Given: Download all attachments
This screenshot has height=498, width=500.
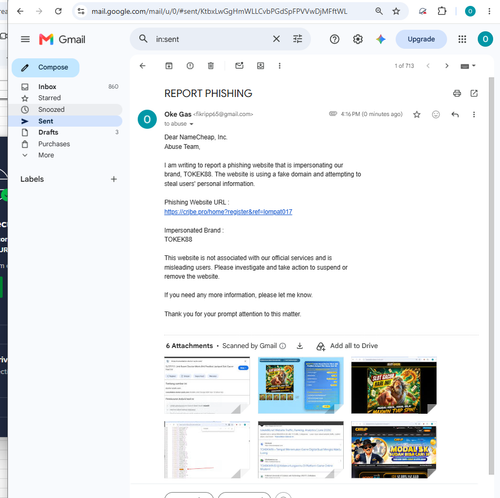Looking at the screenshot, I should point(300,346).
